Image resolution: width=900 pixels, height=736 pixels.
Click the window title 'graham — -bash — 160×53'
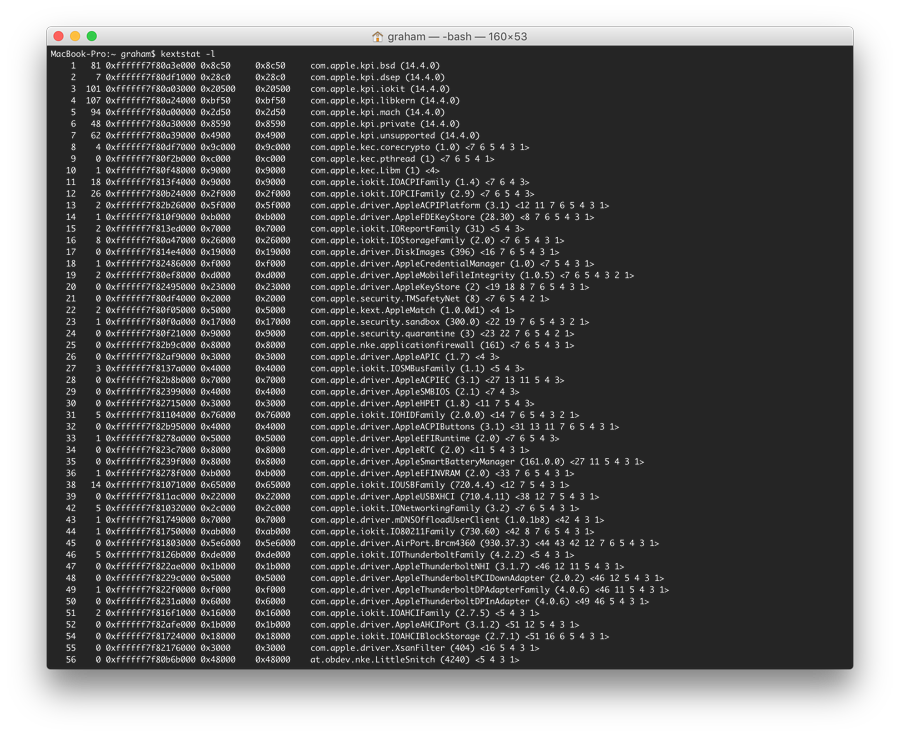point(457,37)
